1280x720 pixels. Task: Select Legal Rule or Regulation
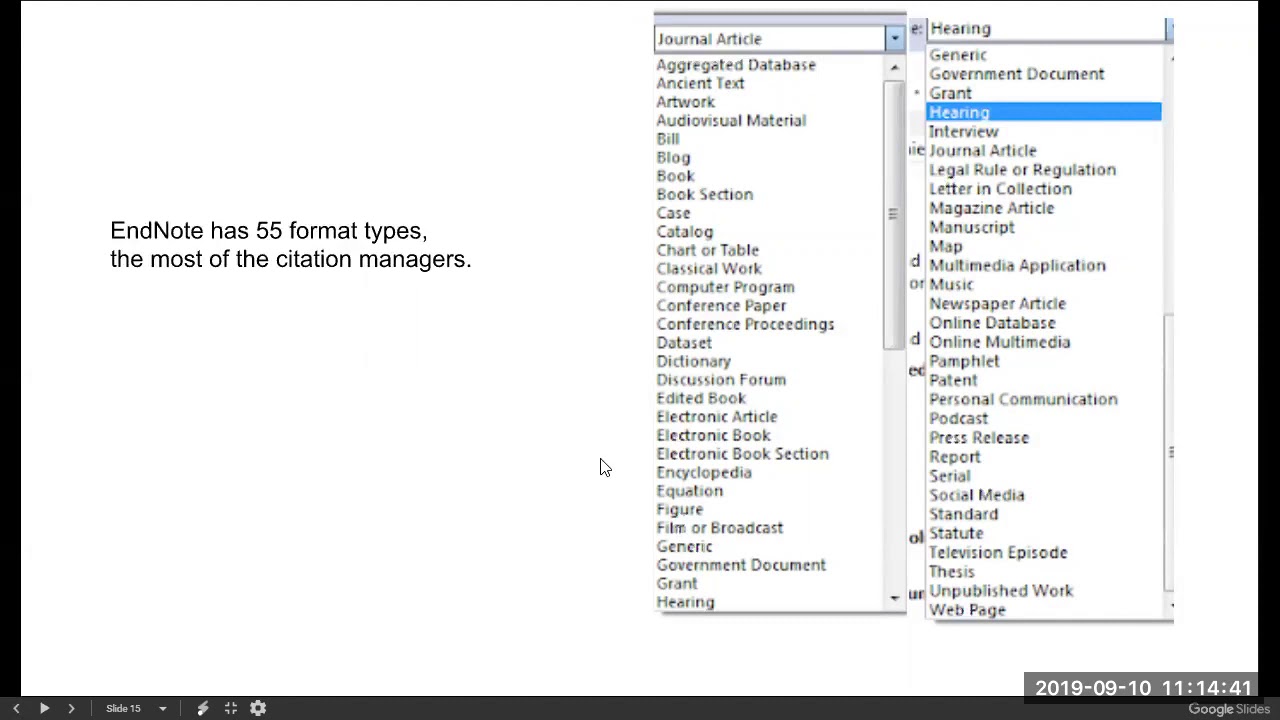pyautogui.click(x=1022, y=169)
